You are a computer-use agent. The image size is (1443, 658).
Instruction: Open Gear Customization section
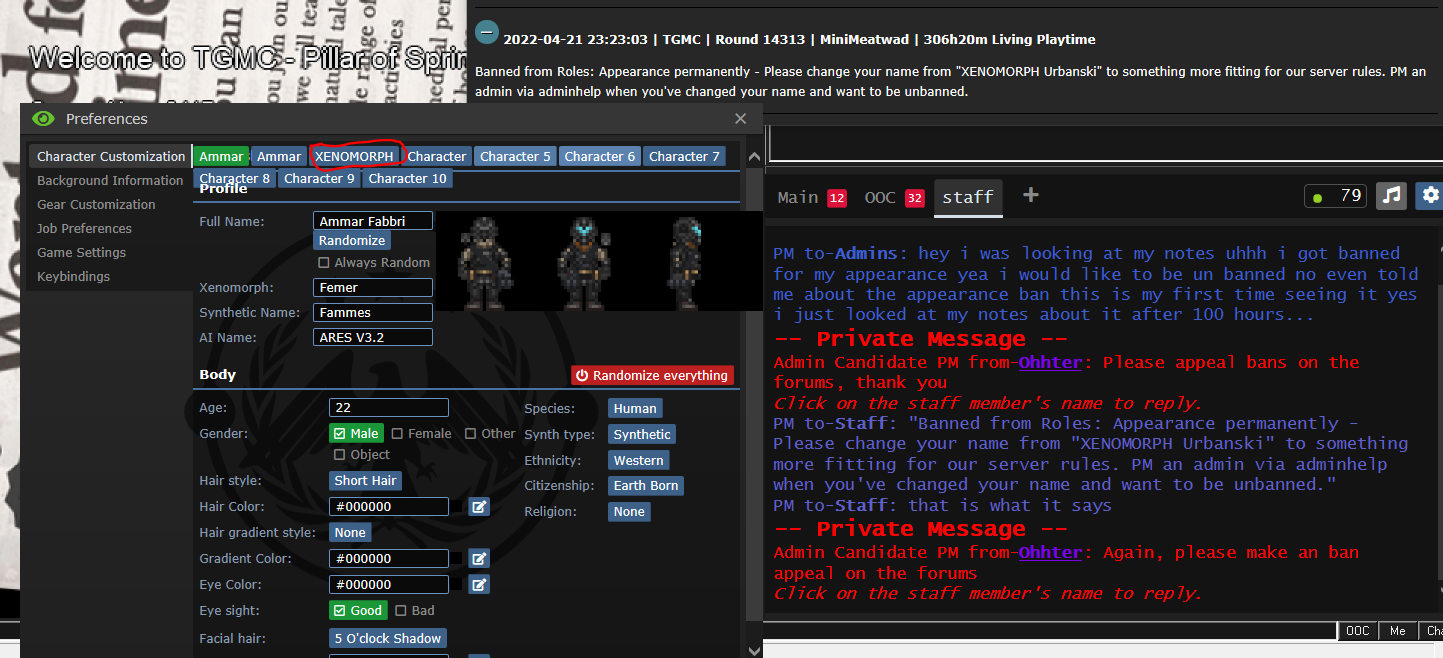tap(96, 205)
